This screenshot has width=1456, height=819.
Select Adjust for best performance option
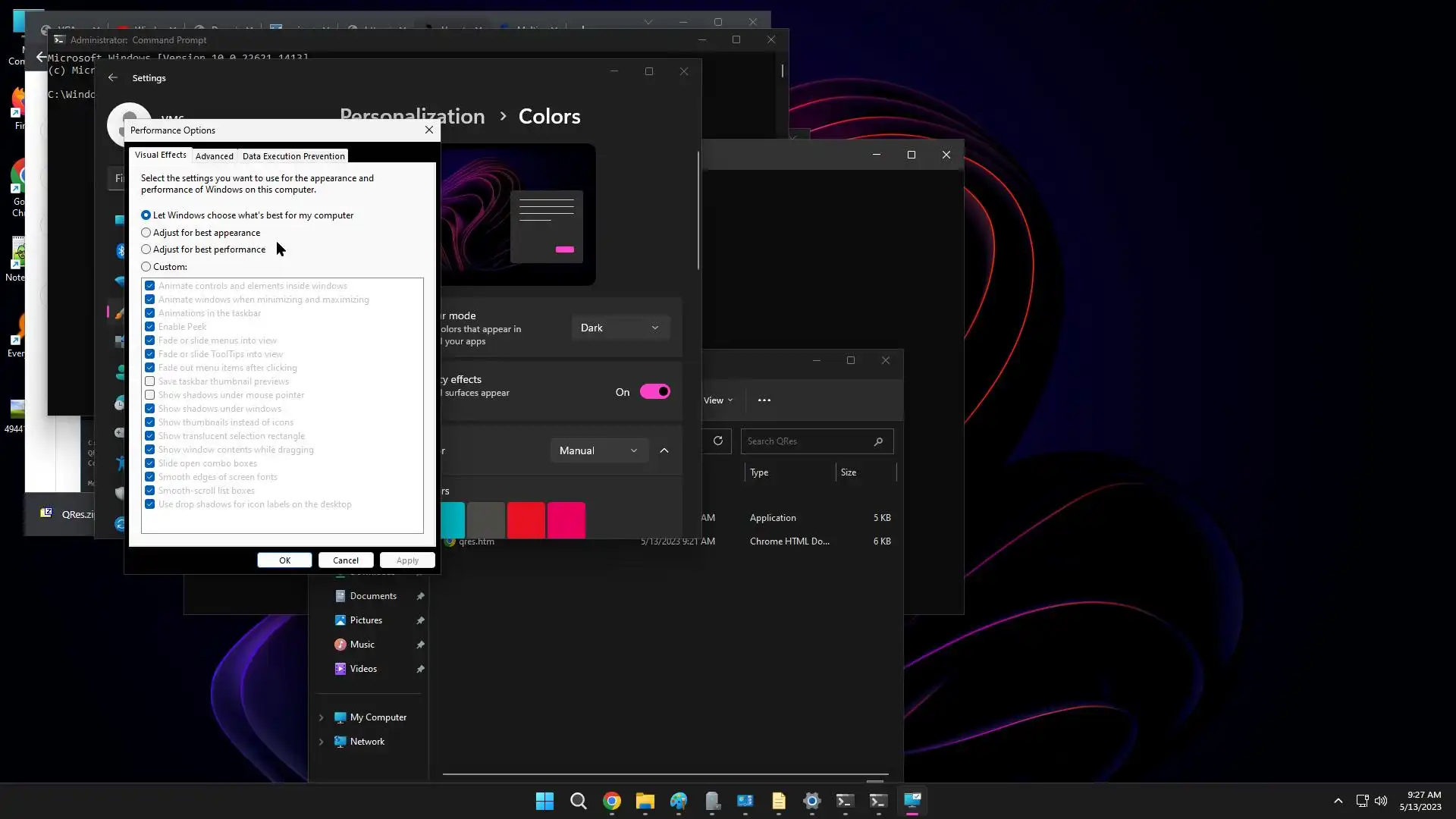[146, 249]
